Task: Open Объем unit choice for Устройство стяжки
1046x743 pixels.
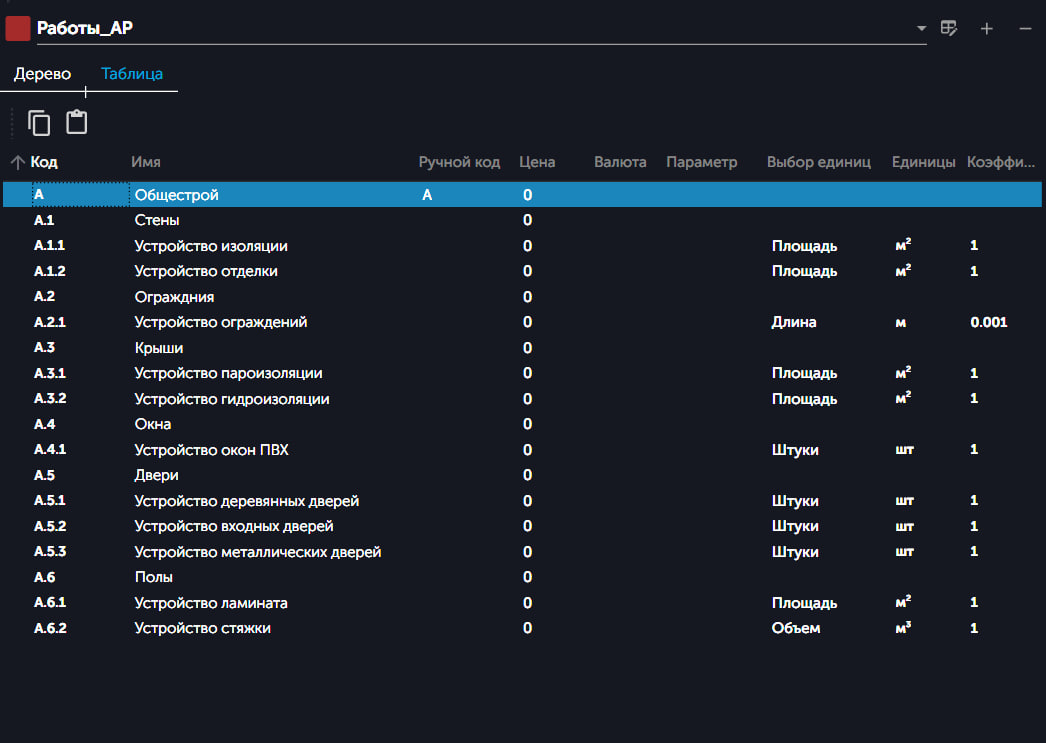Action: tap(796, 628)
